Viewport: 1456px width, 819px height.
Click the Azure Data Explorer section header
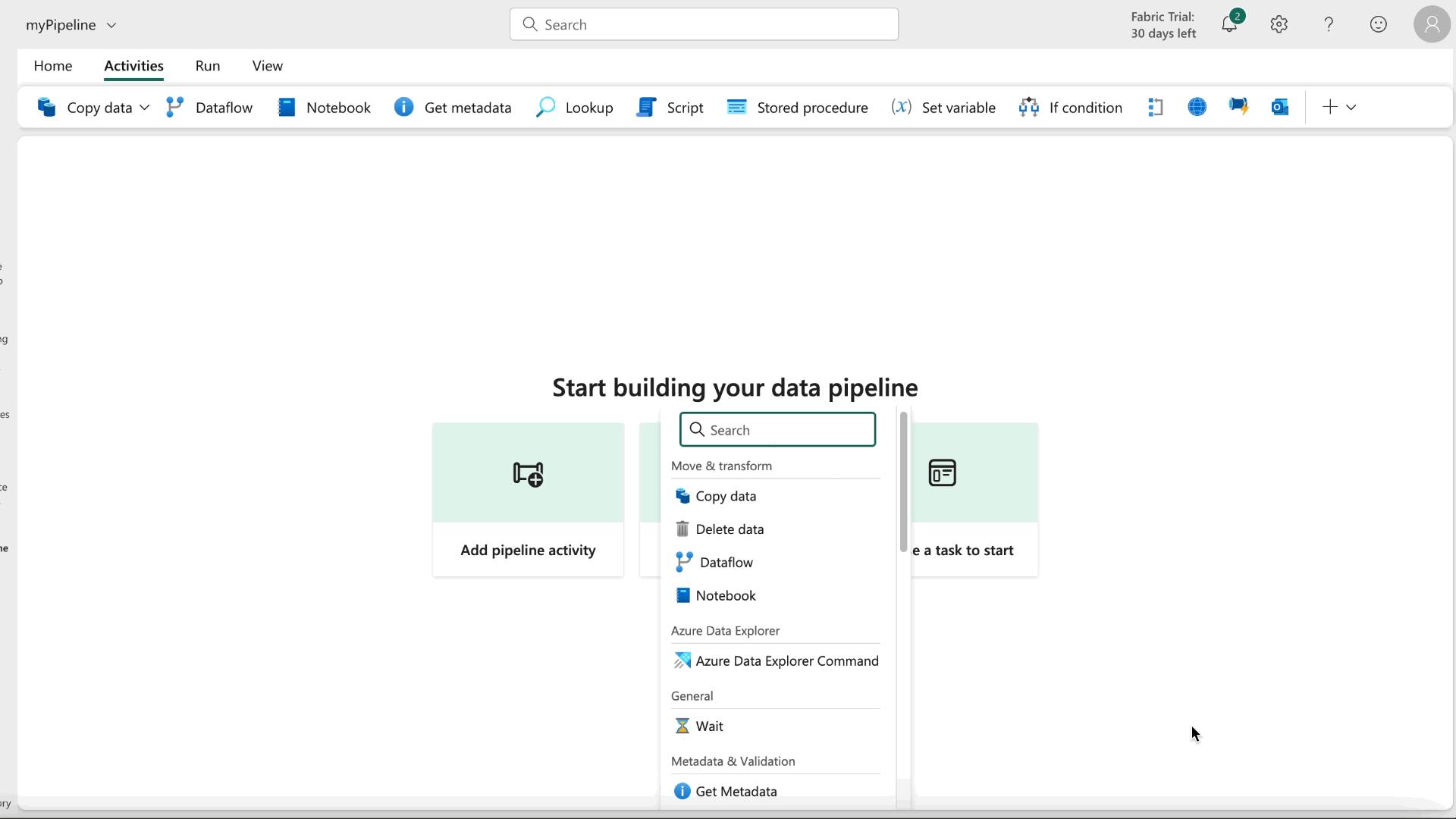coord(725,631)
